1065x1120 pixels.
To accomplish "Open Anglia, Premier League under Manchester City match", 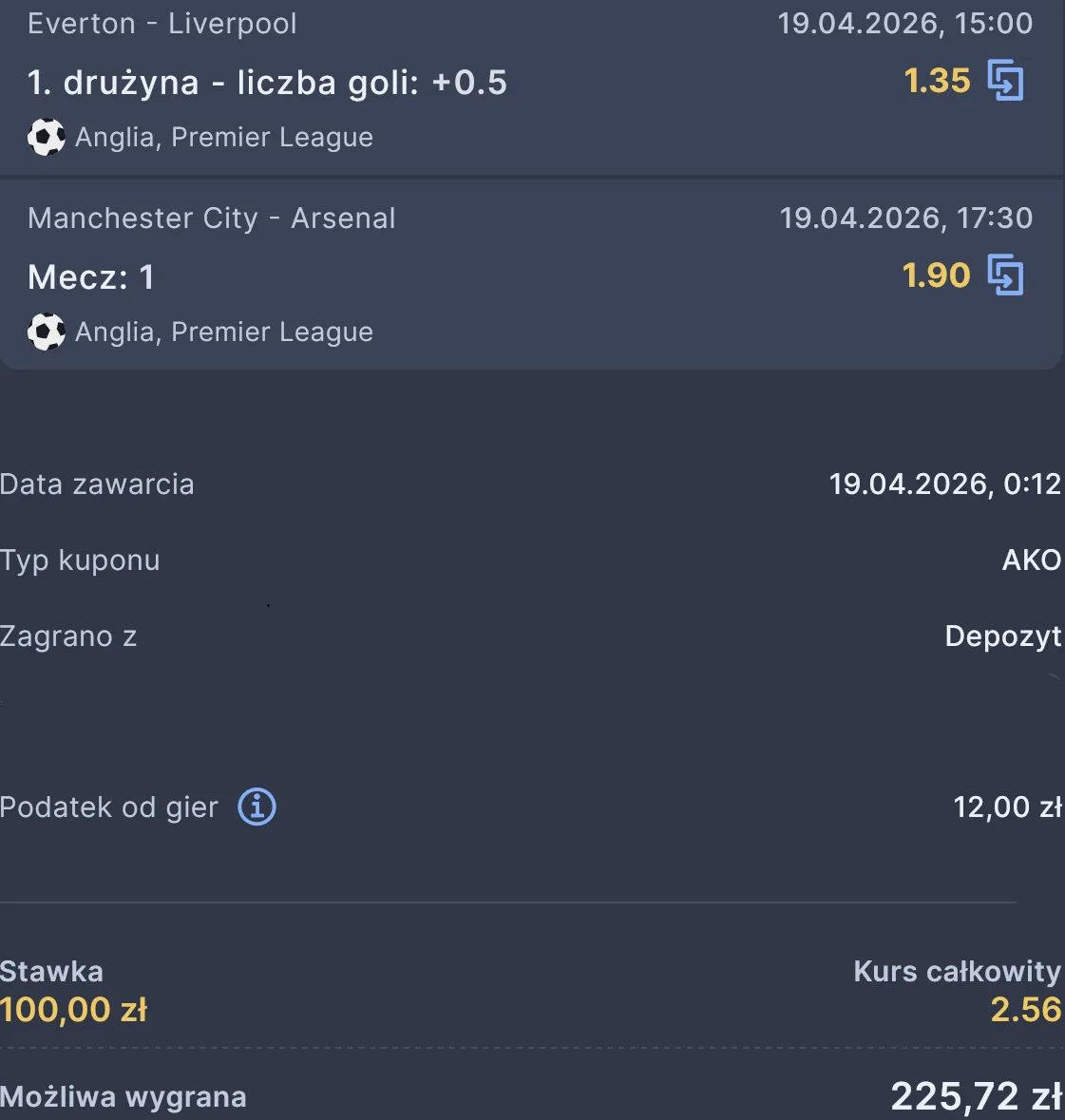I will tap(224, 332).
